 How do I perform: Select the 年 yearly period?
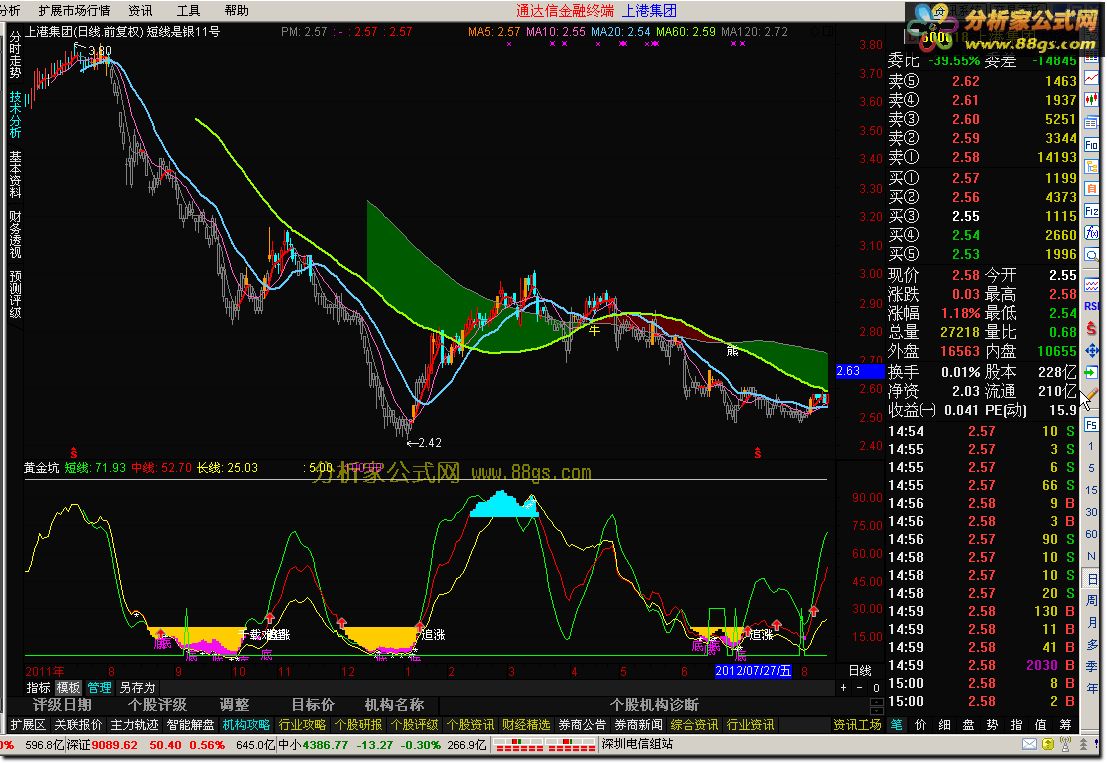pyautogui.click(x=1091, y=688)
